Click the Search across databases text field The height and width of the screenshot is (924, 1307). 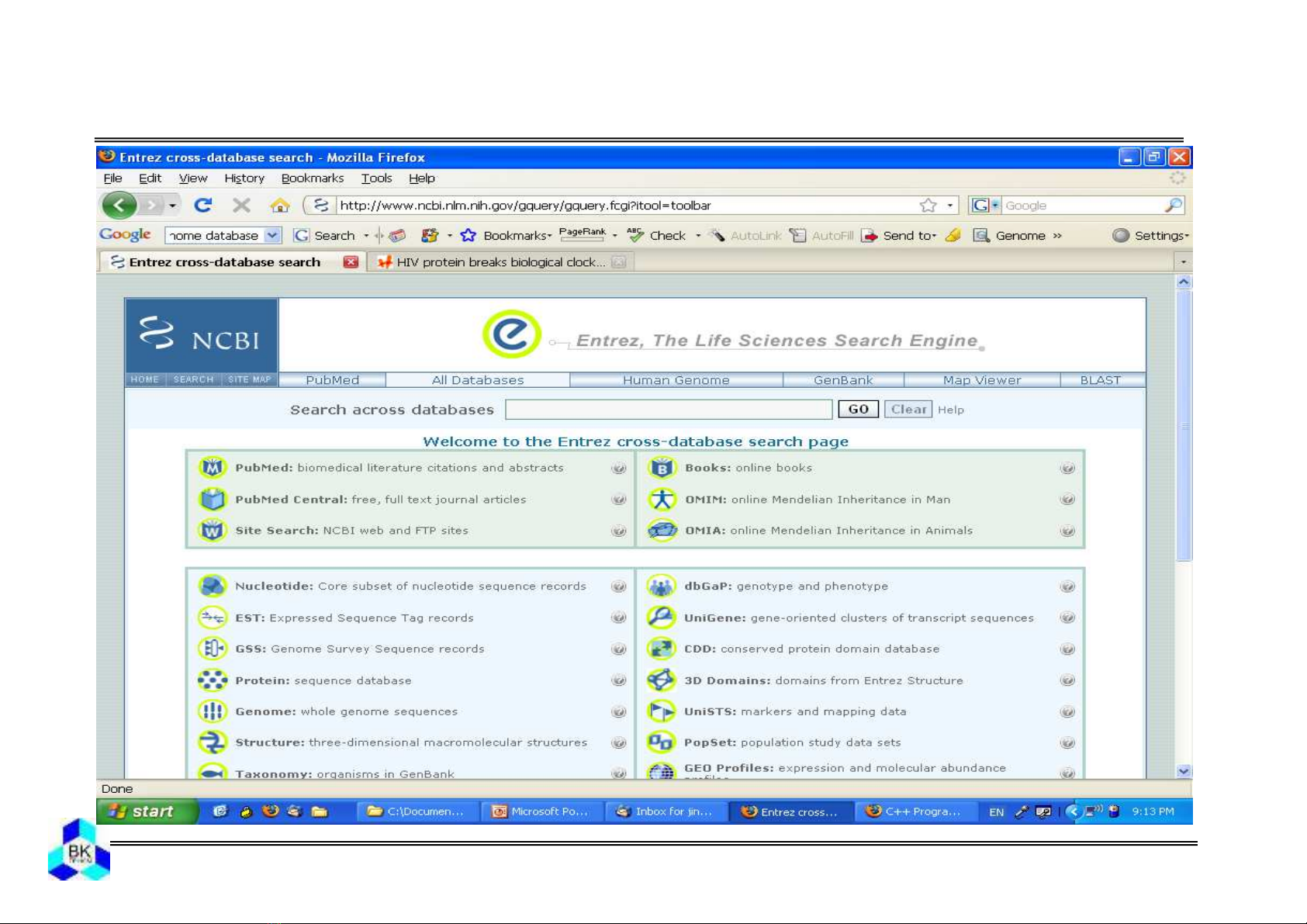pos(668,410)
